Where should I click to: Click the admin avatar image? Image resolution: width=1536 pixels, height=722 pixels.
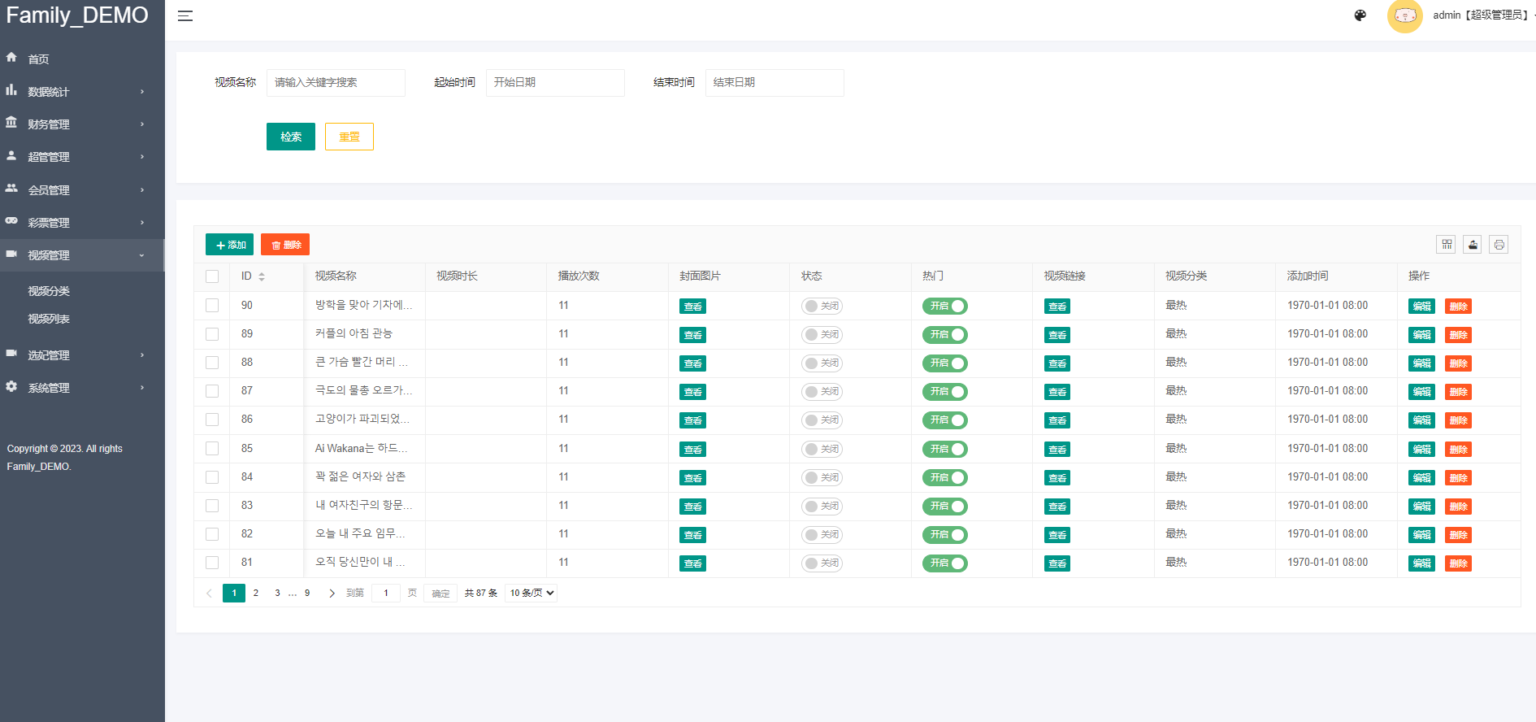tap(1405, 16)
